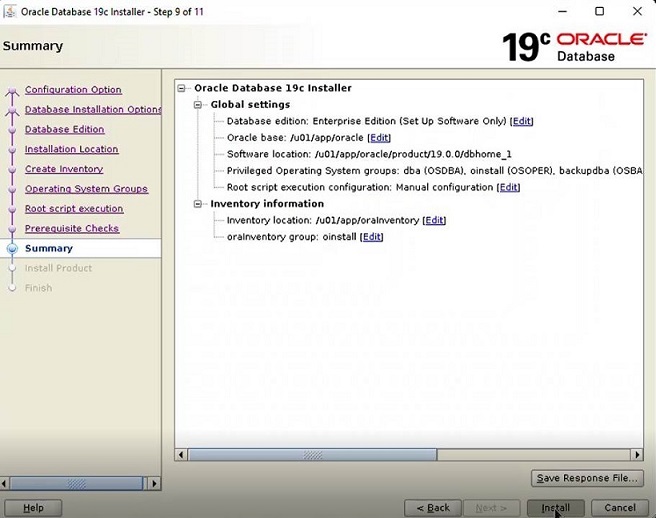Click the summary panel horizontal scrollbar thumb
Image resolution: width=656 pixels, height=518 pixels.
(x=313, y=454)
